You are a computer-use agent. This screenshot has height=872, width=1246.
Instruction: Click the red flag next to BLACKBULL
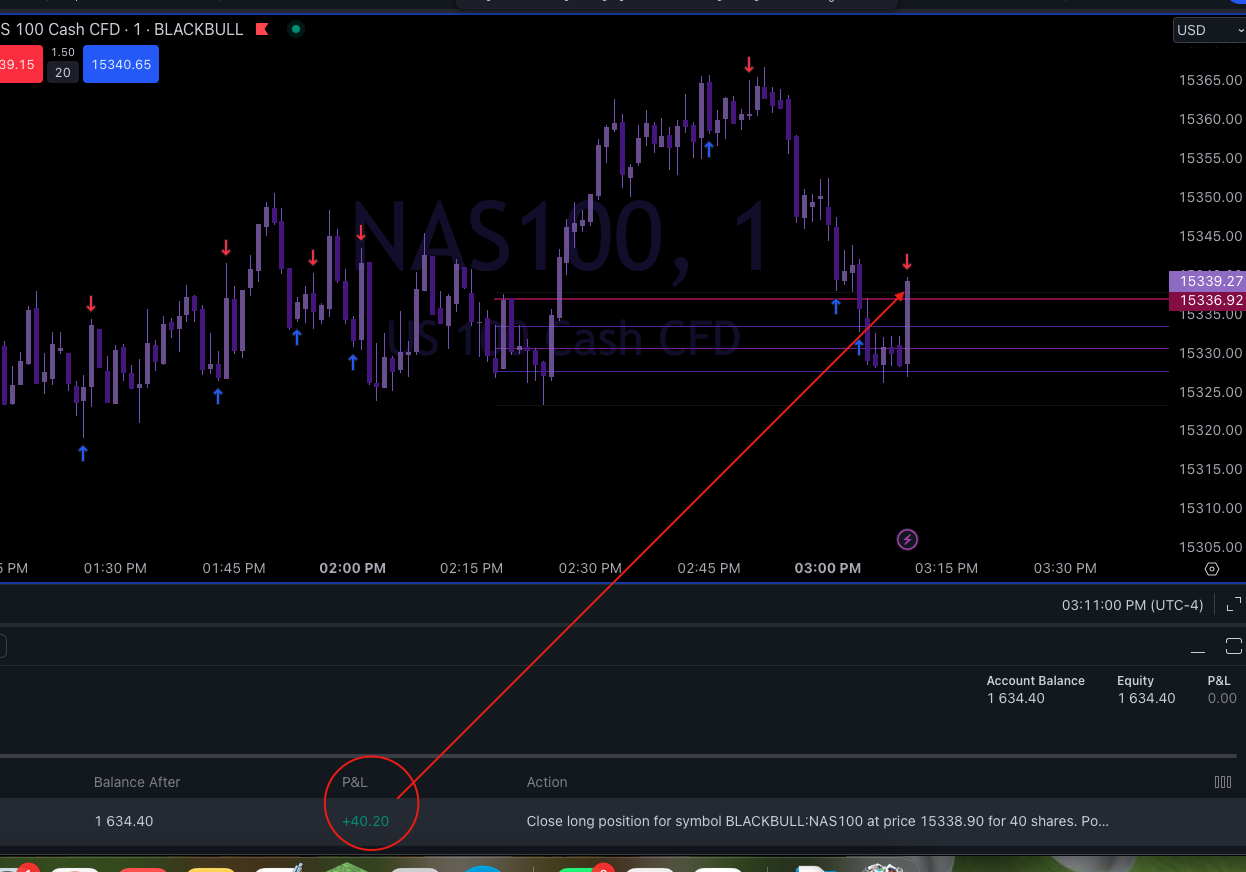coord(262,29)
